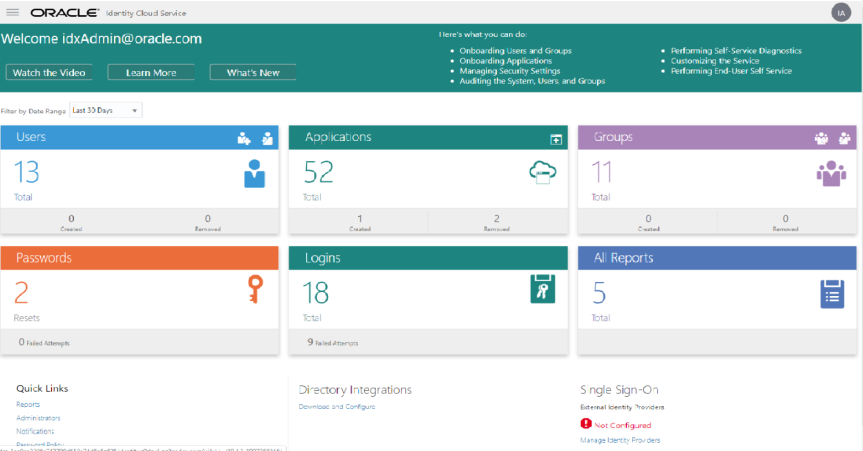Click the Oracle logo
Screen dimensions: 863x451
64,13
